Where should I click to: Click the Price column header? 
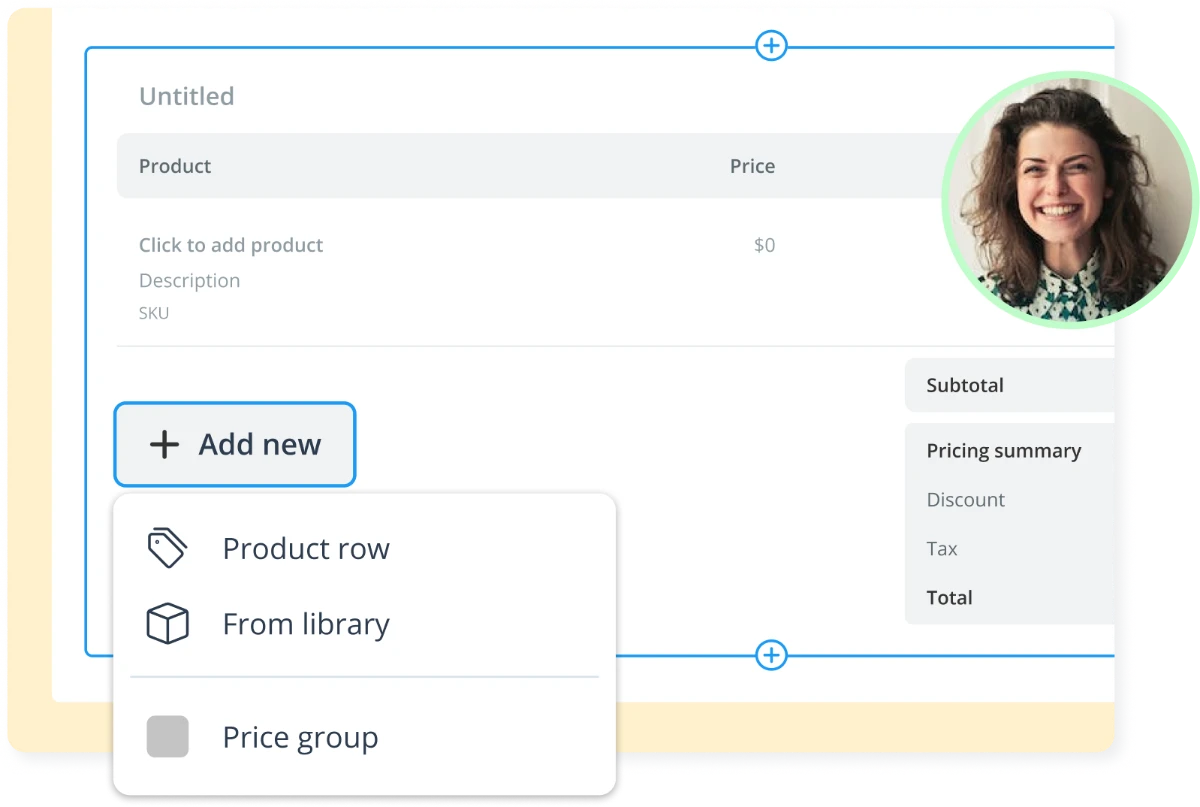pyautogui.click(x=752, y=166)
